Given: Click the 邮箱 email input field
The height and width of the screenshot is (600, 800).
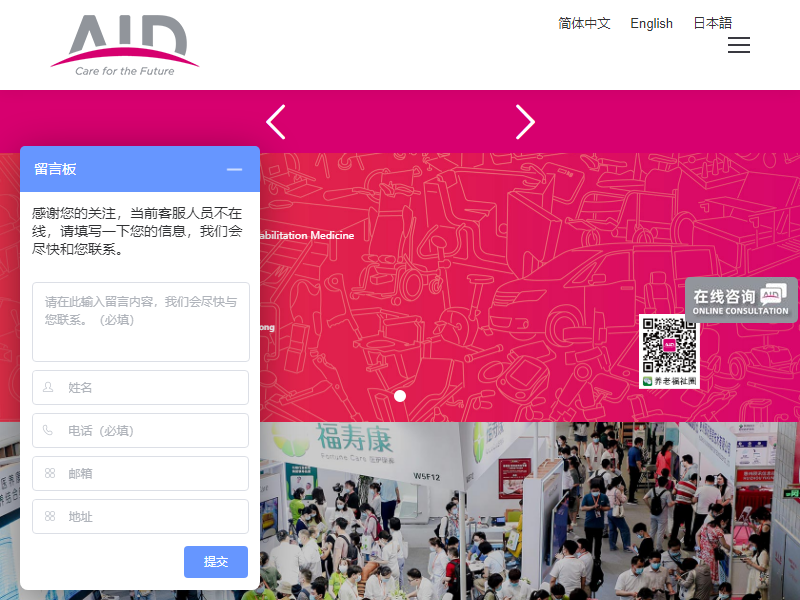Looking at the screenshot, I should tap(141, 473).
